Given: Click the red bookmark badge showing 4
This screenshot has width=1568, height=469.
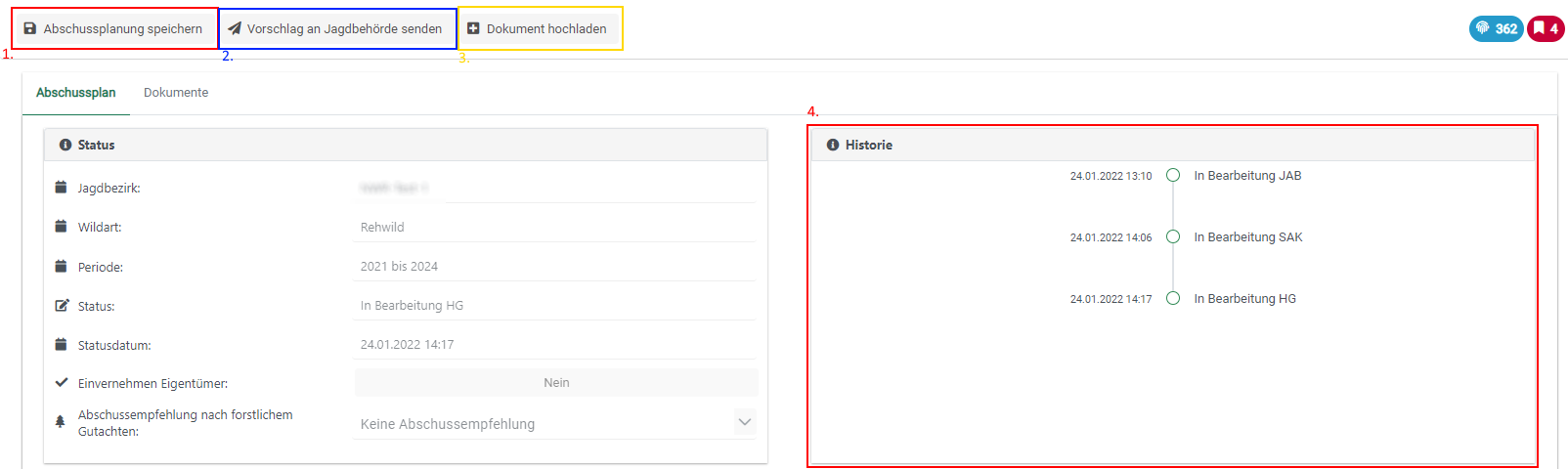Looking at the screenshot, I should point(1546,28).
